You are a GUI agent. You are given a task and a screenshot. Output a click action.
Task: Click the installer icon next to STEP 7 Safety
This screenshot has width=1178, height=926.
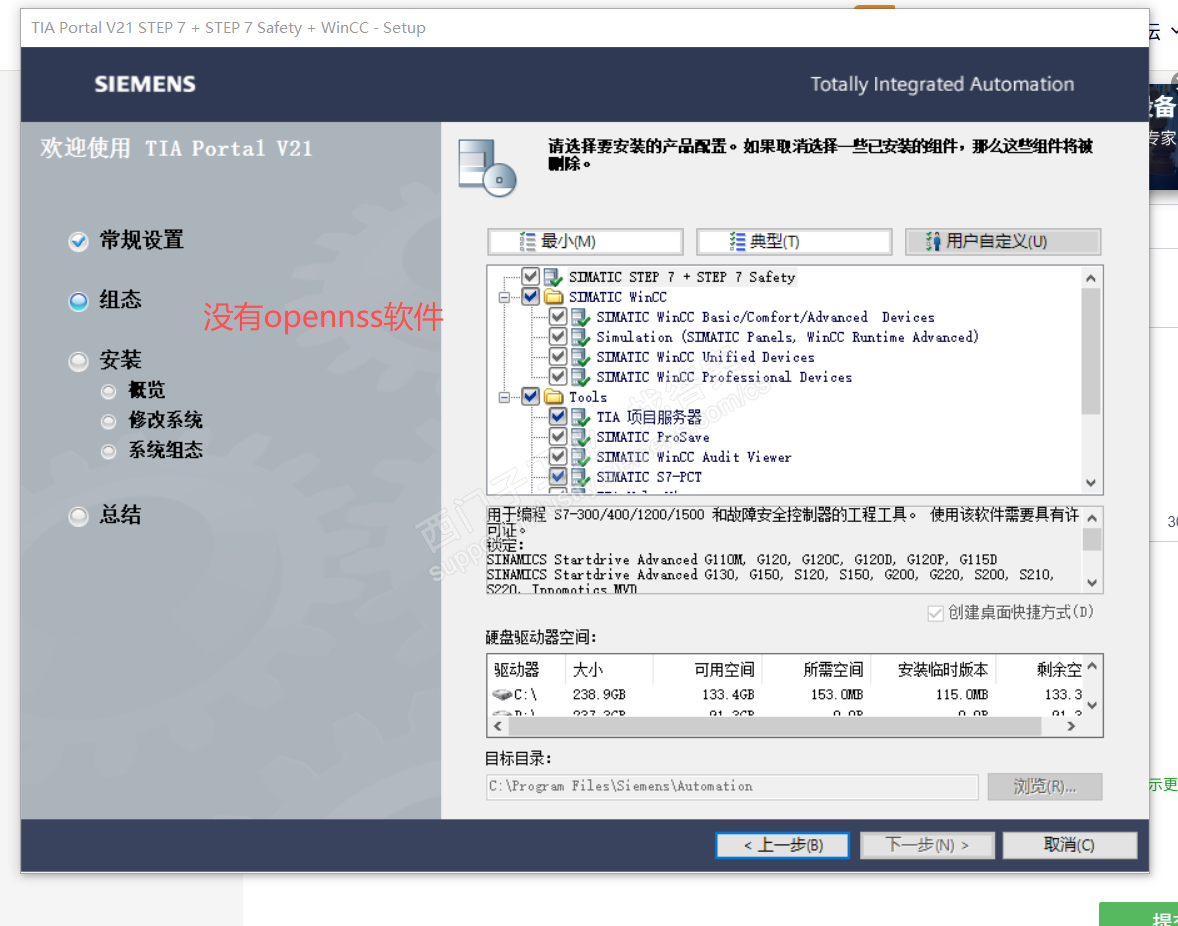click(x=554, y=277)
